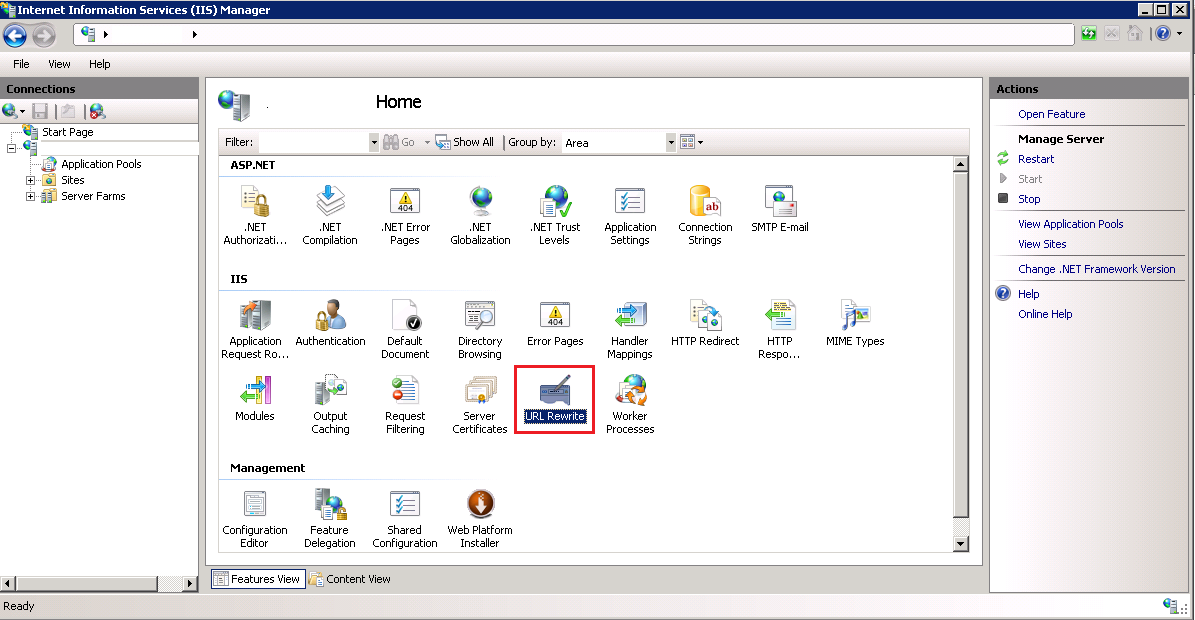
Task: Click View Application Pools link
Action: (x=1071, y=224)
